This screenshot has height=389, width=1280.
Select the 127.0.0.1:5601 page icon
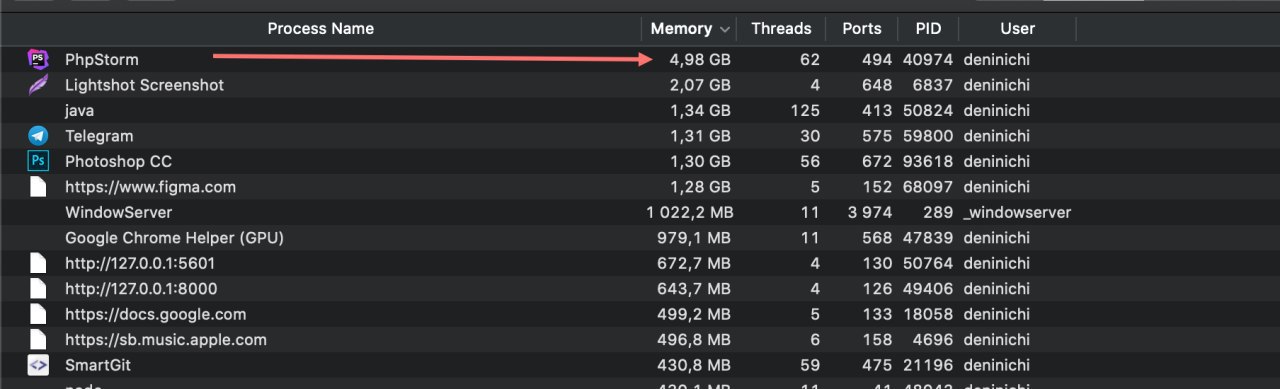(x=38, y=263)
